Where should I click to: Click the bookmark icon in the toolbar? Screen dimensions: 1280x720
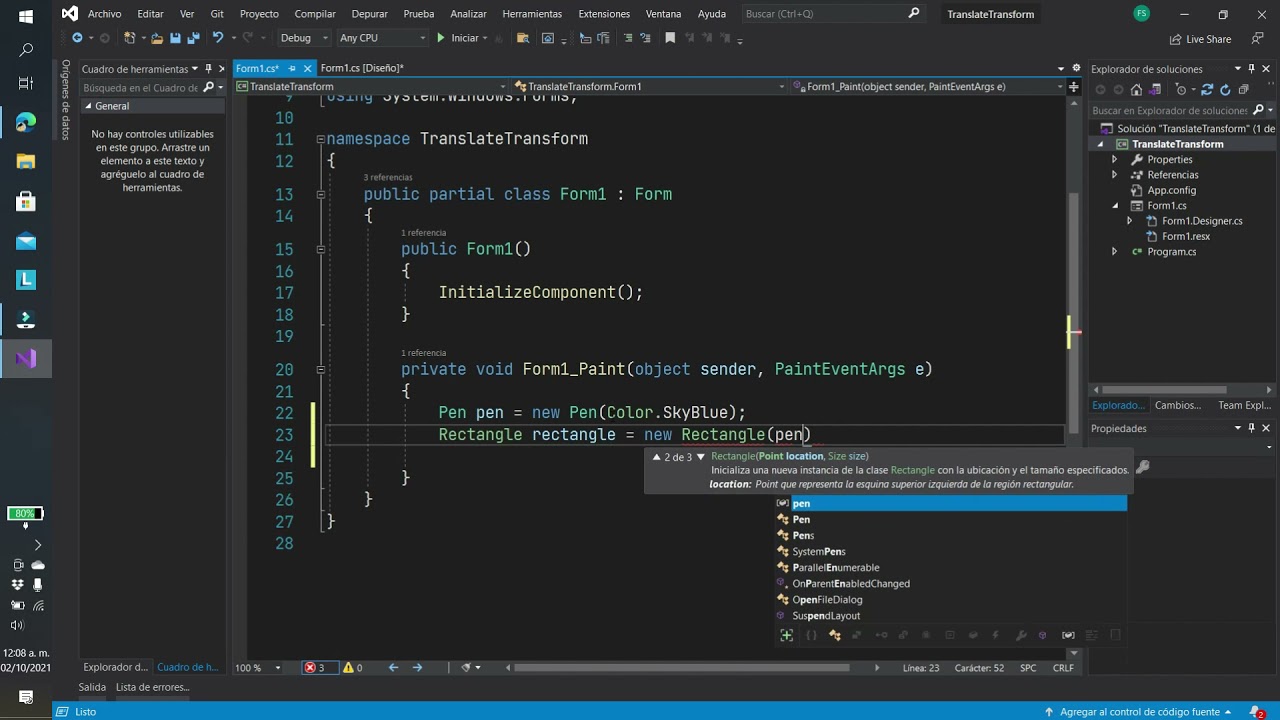[x=670, y=38]
